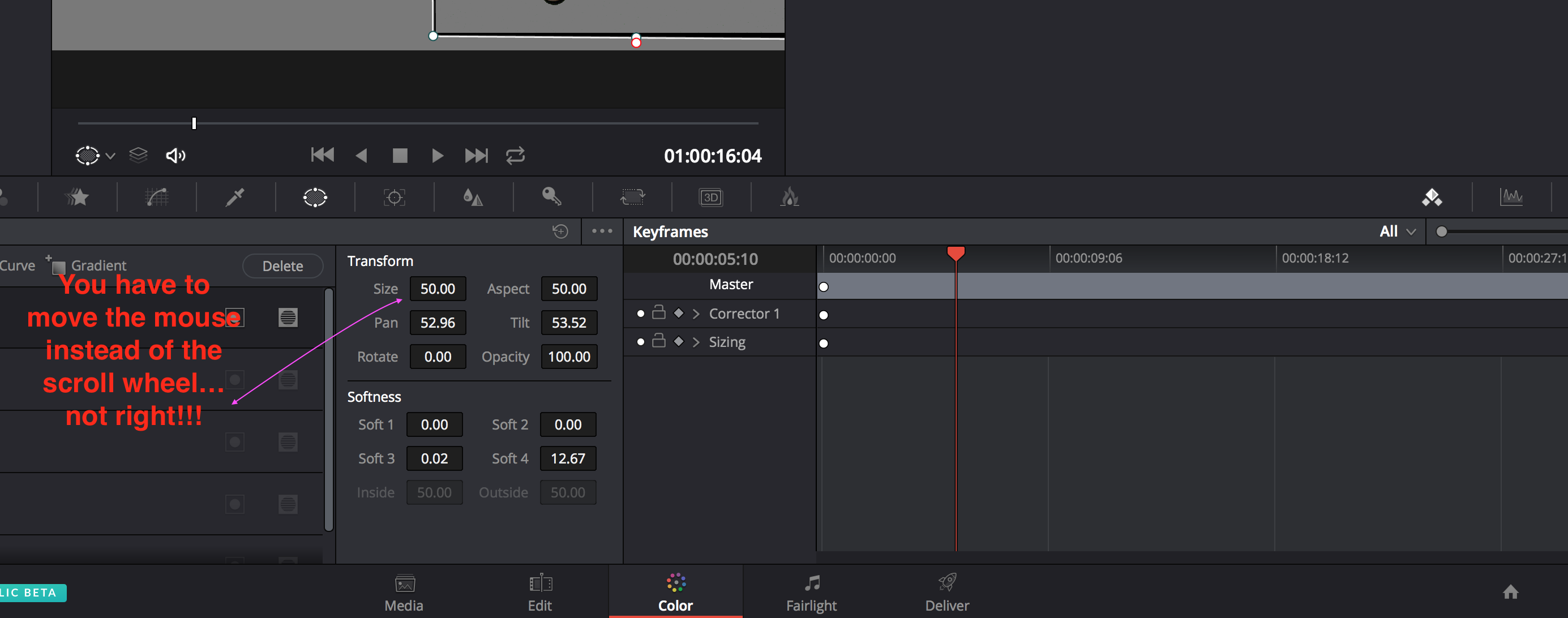The width and height of the screenshot is (1568, 618).
Task: Select the Master track keyframe dot
Action: pyautogui.click(x=824, y=286)
